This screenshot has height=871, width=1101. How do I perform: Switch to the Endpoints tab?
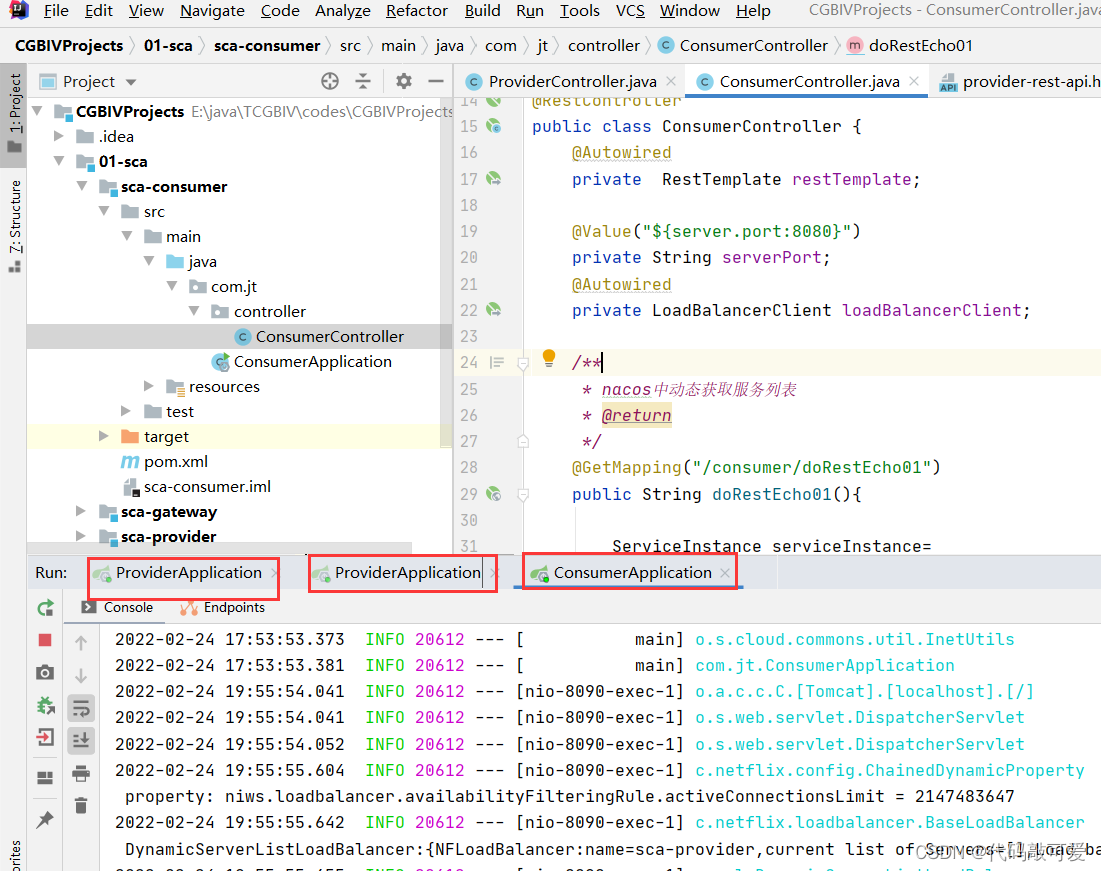tap(223, 608)
